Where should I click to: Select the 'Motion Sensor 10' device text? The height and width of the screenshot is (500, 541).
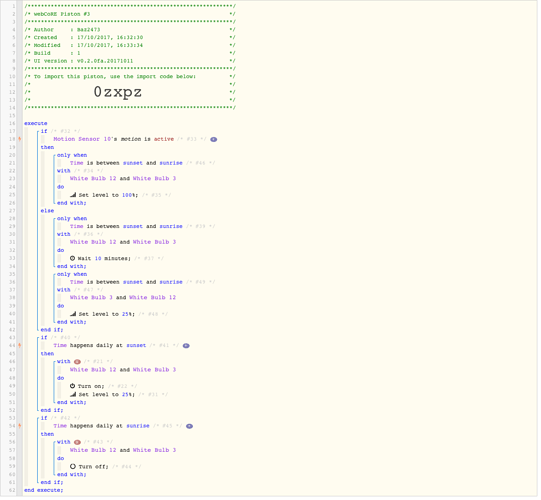click(x=82, y=140)
